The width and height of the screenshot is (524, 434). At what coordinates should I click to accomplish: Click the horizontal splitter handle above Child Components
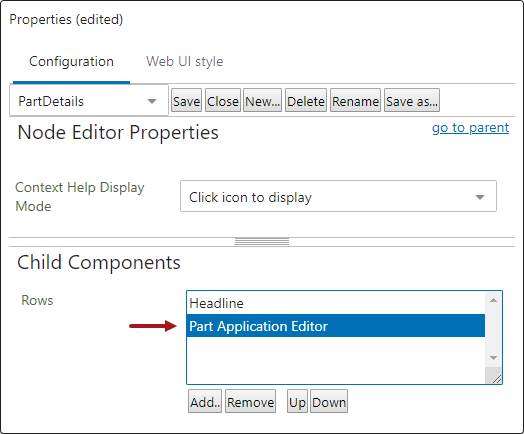point(262,242)
